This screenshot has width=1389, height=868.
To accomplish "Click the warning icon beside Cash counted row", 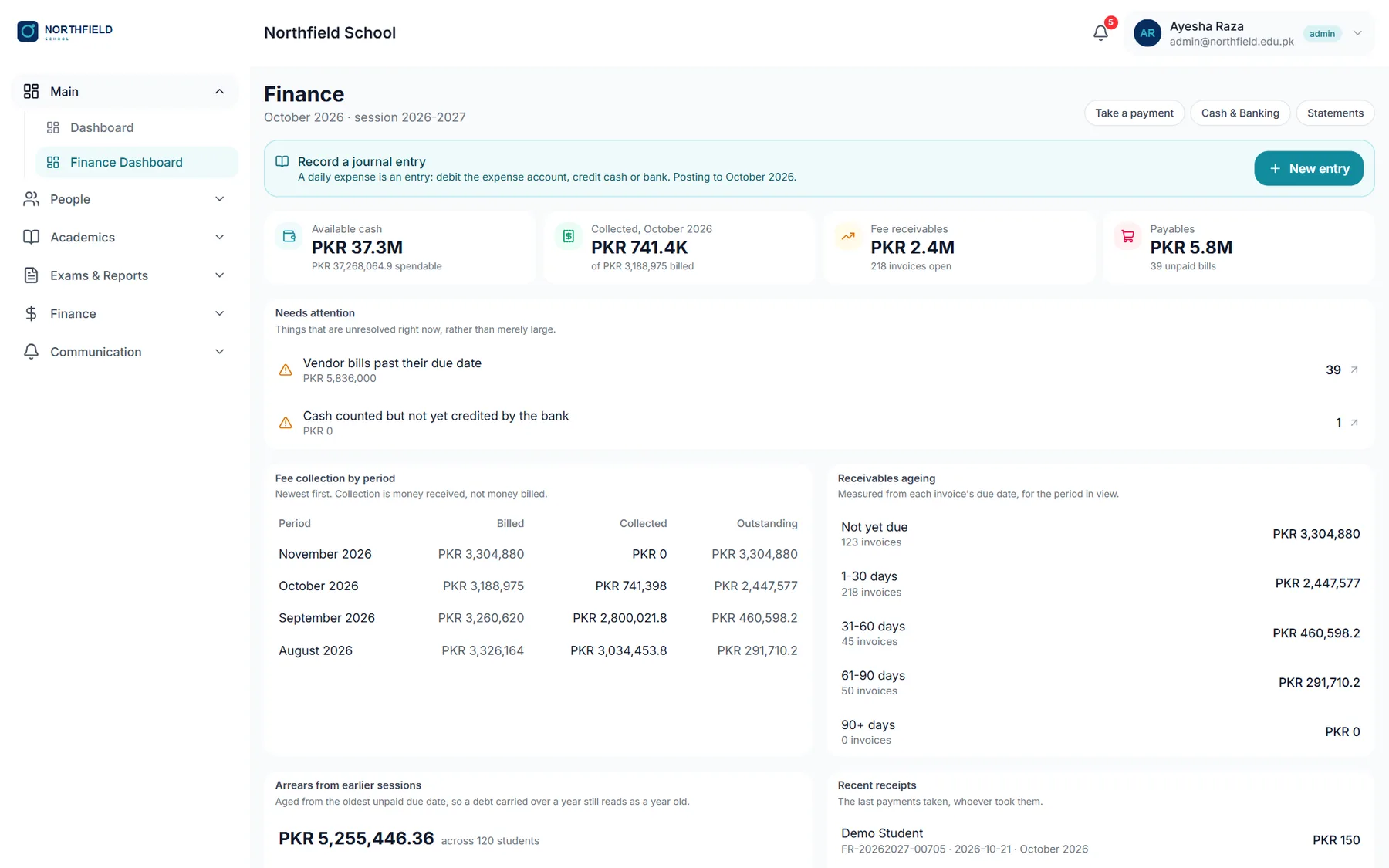I will click(286, 423).
